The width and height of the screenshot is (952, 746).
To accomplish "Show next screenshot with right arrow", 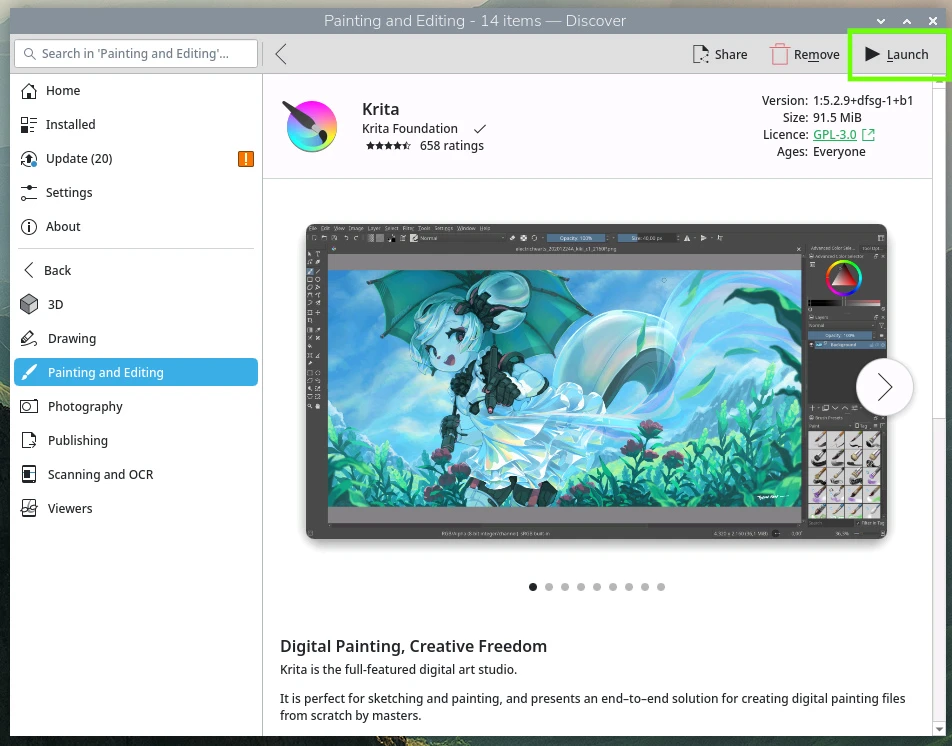I will click(x=884, y=387).
